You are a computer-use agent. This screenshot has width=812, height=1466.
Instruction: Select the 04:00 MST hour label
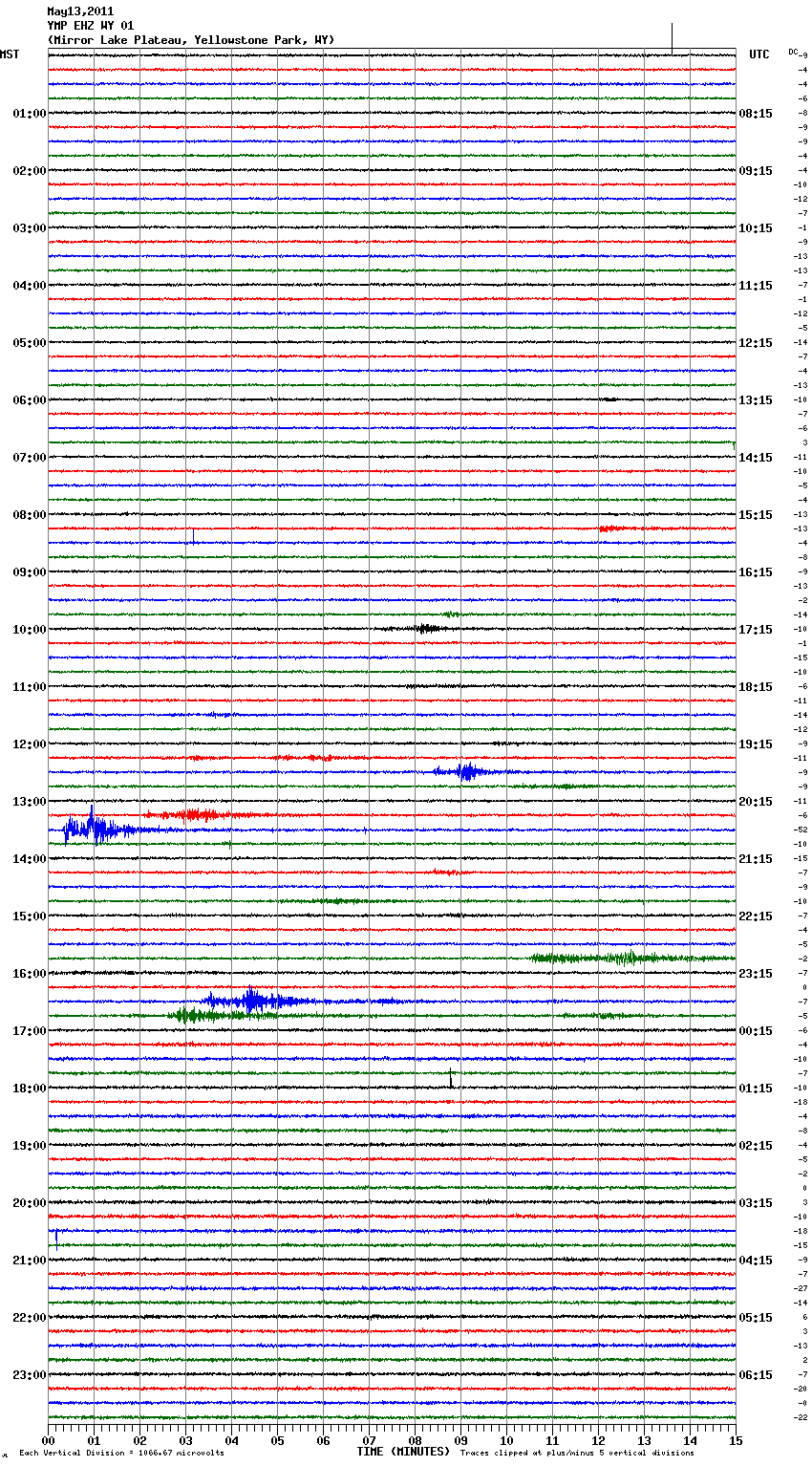click(x=30, y=286)
